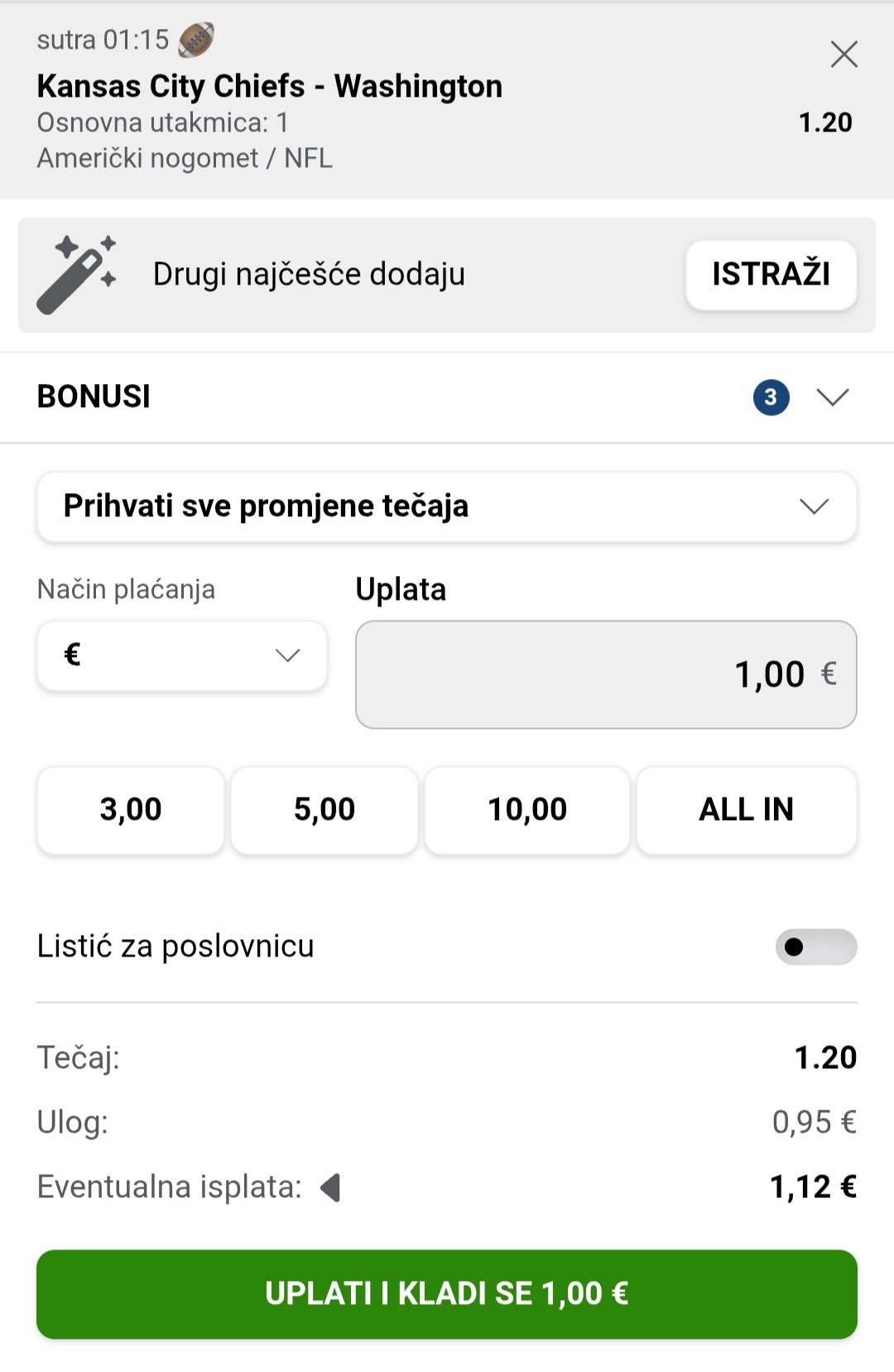Click the magic wand suggestions icon
Screen dimensions: 894x1372
click(x=76, y=275)
